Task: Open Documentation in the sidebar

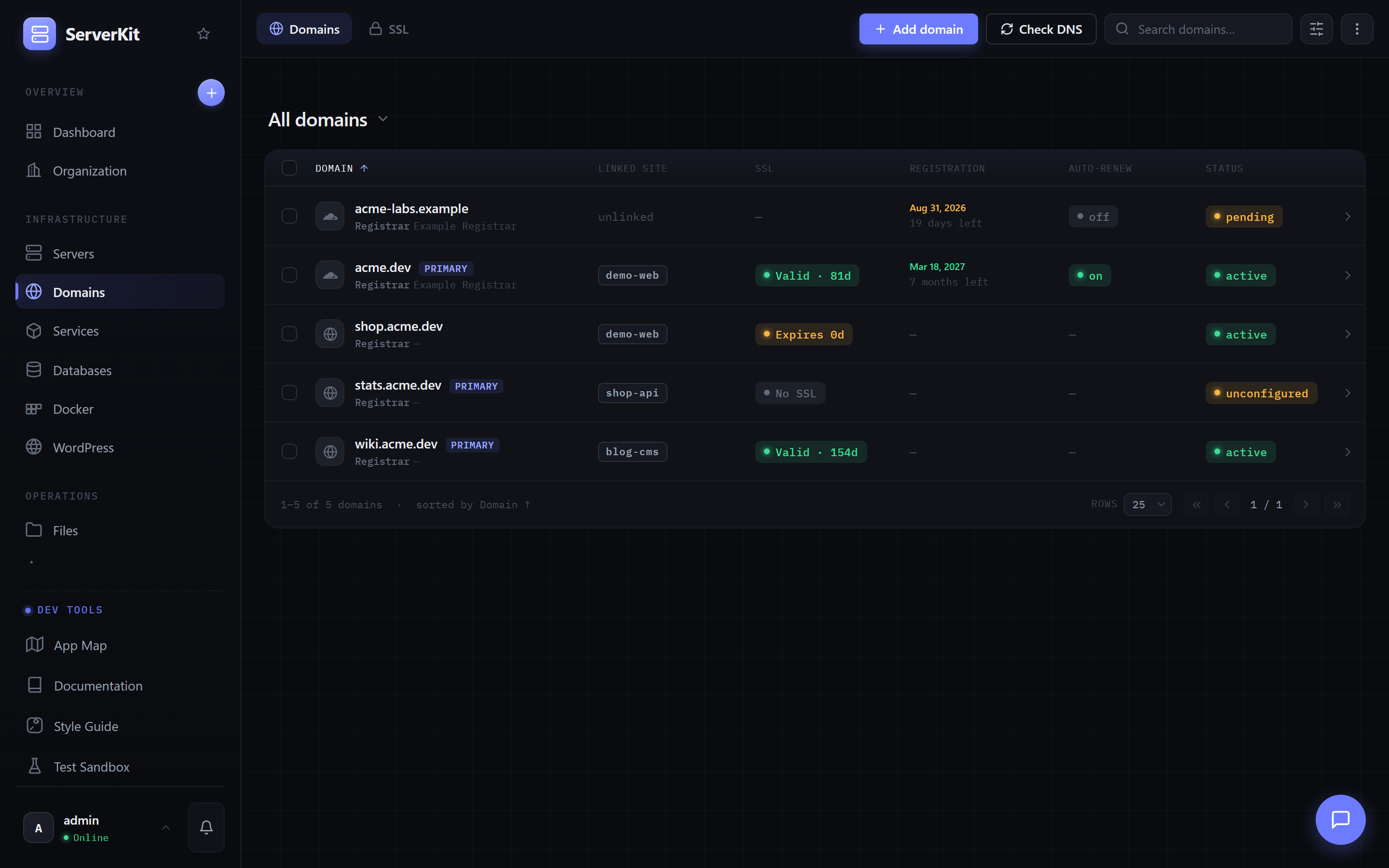Action: pyautogui.click(x=120, y=685)
